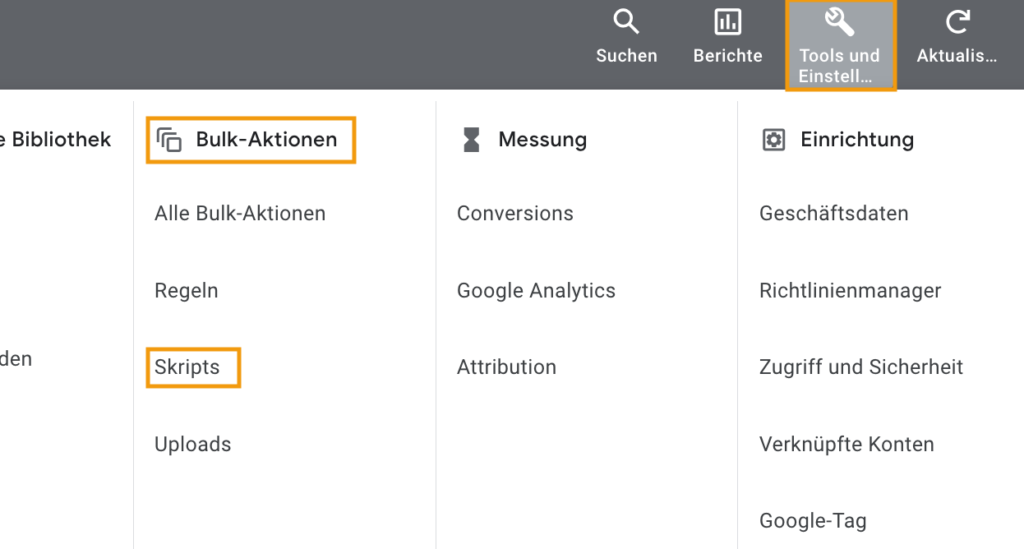Open Conversions under Messung
The height and width of the screenshot is (549, 1024).
[515, 213]
